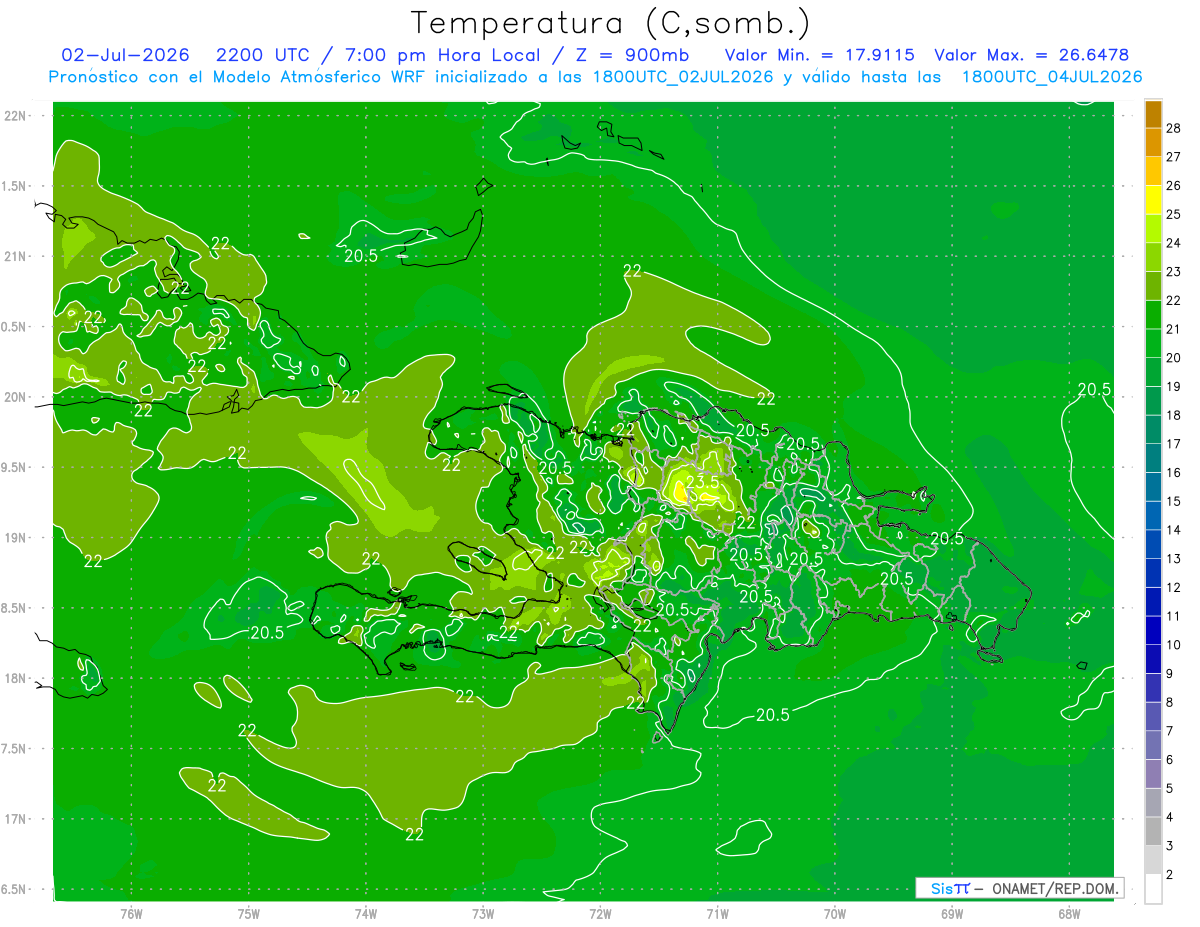The image size is (1200, 927).
Task: Click the '70W' longitude axis label
Action: click(835, 914)
